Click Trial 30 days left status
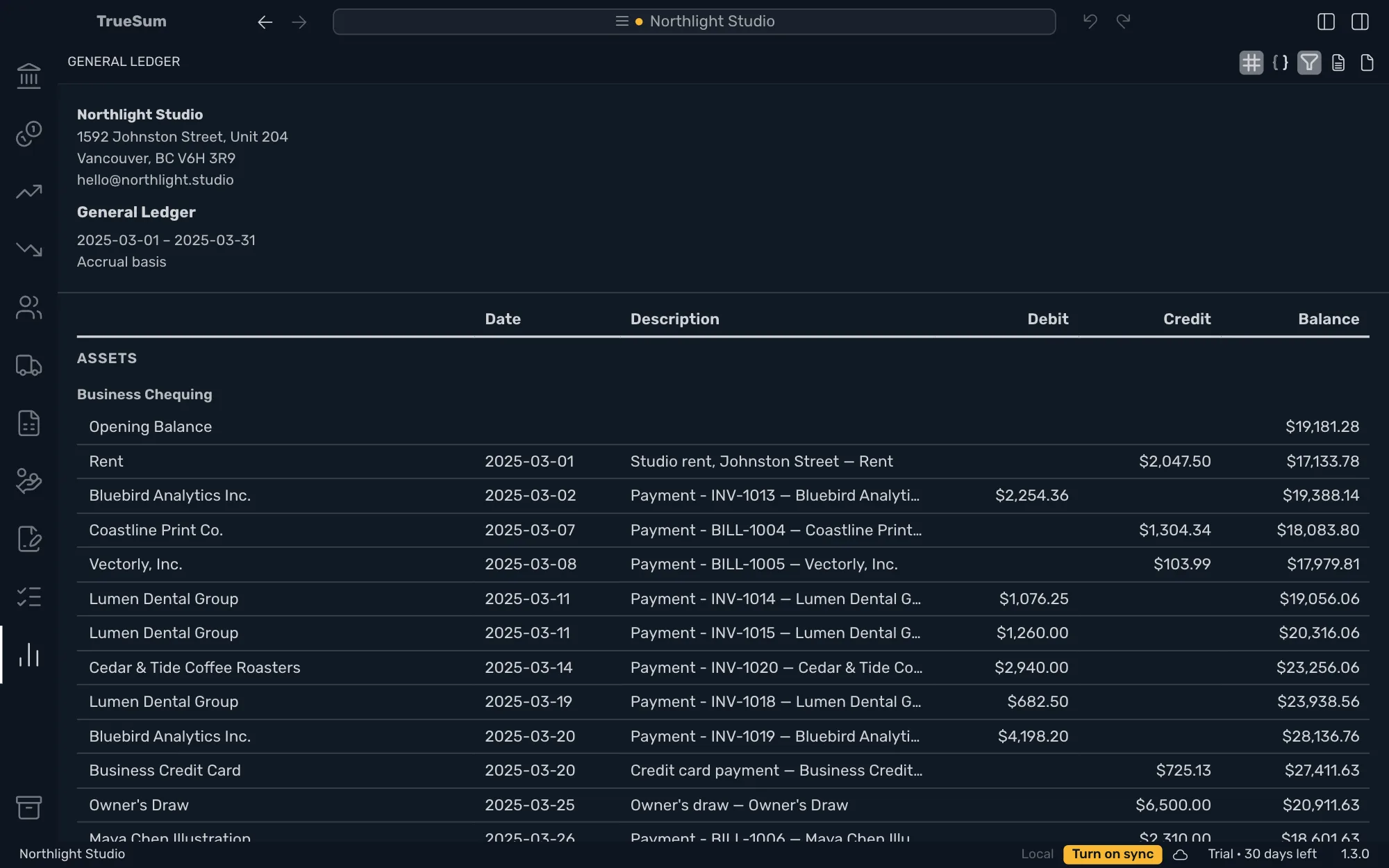 [1262, 854]
